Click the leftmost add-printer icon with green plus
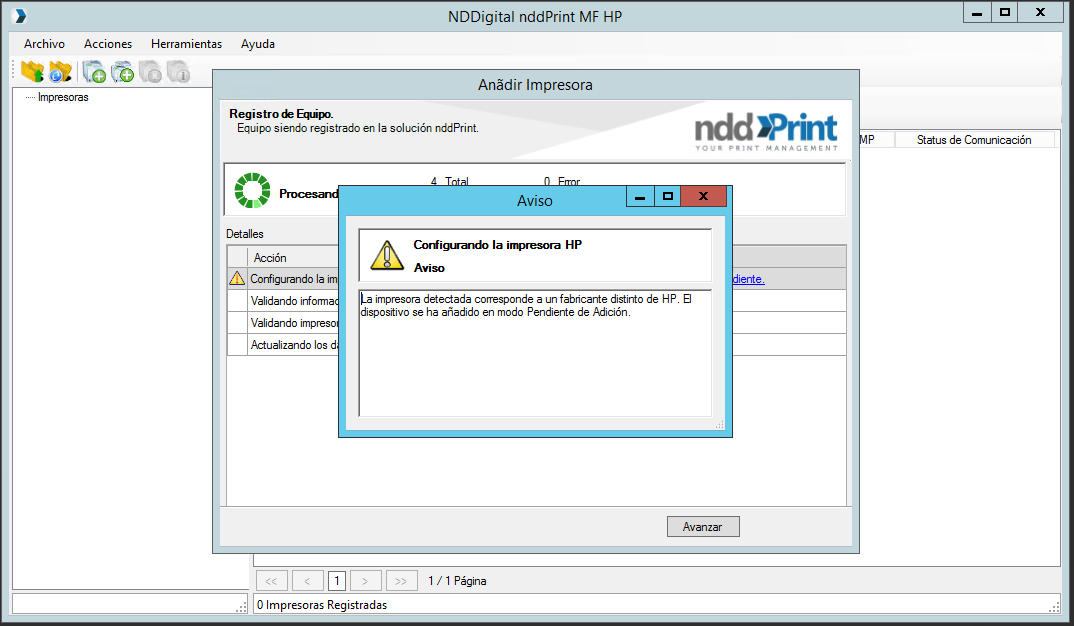Viewport: 1074px width, 626px height. pos(95,72)
